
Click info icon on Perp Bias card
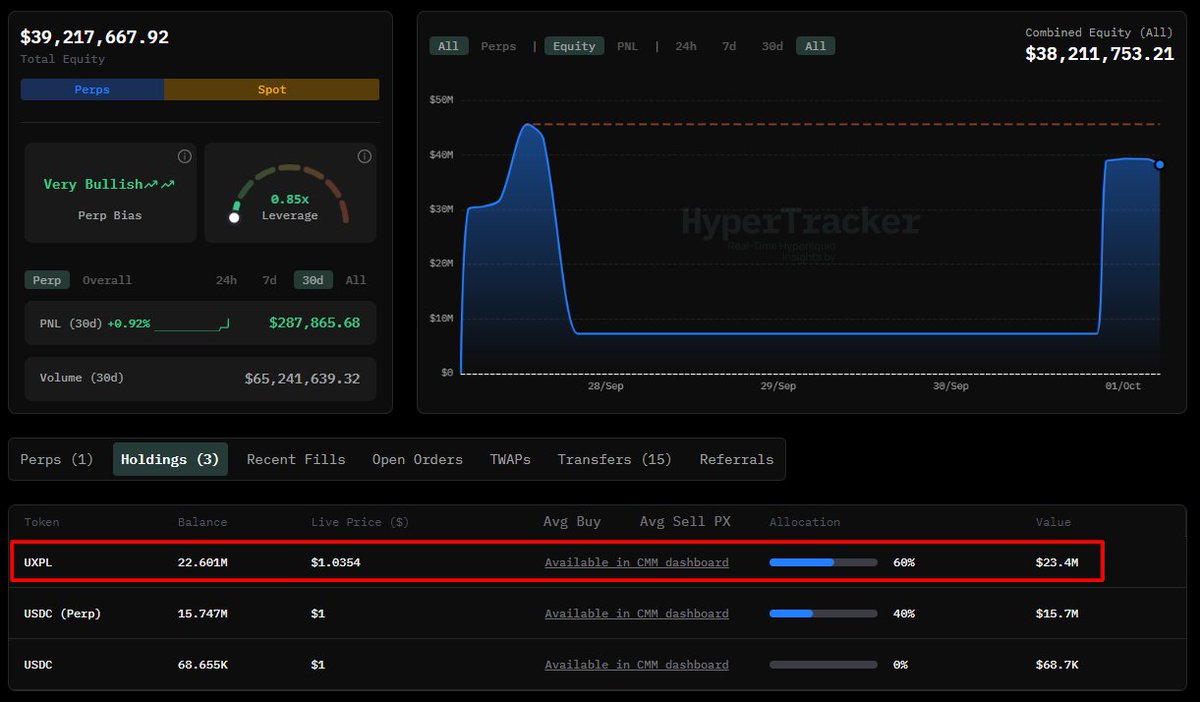184,157
